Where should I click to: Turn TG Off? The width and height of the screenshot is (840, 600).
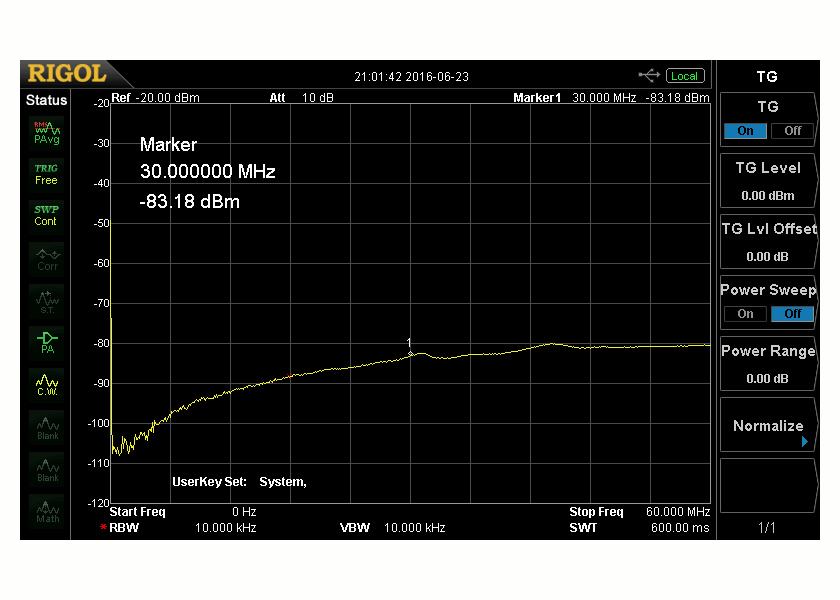pos(792,131)
